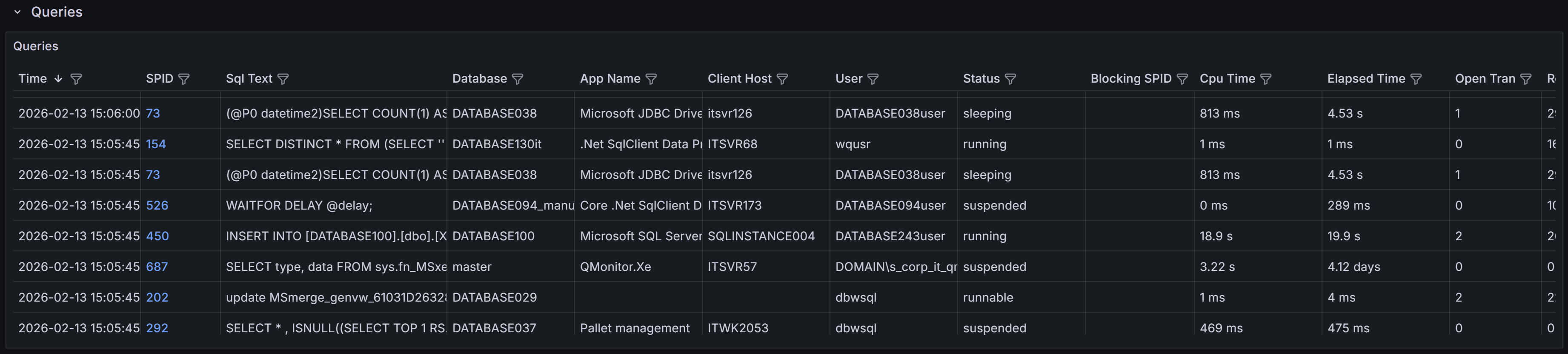Select the WAITFOR DELAY @delay; cell

tap(334, 205)
